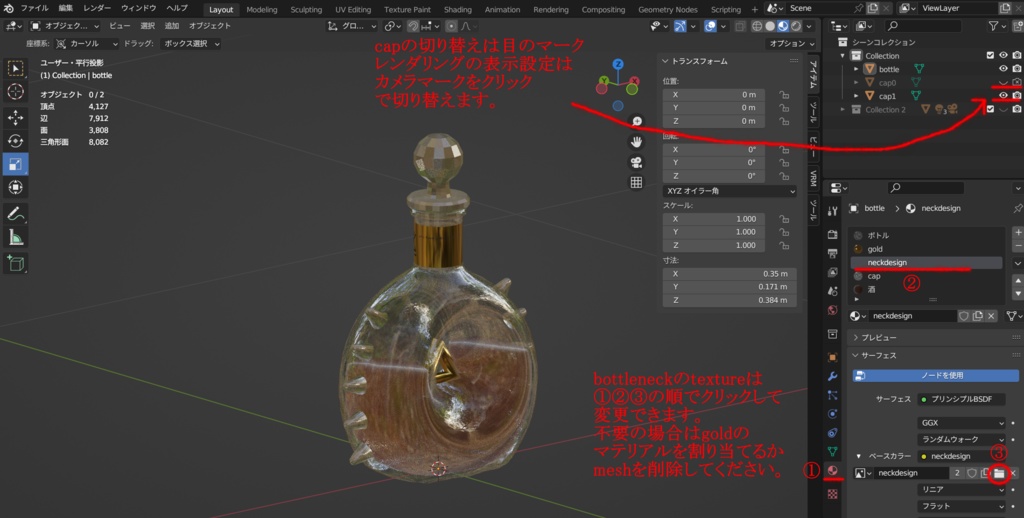
Task: Toggle show gizmo button in header
Action: click(680, 26)
